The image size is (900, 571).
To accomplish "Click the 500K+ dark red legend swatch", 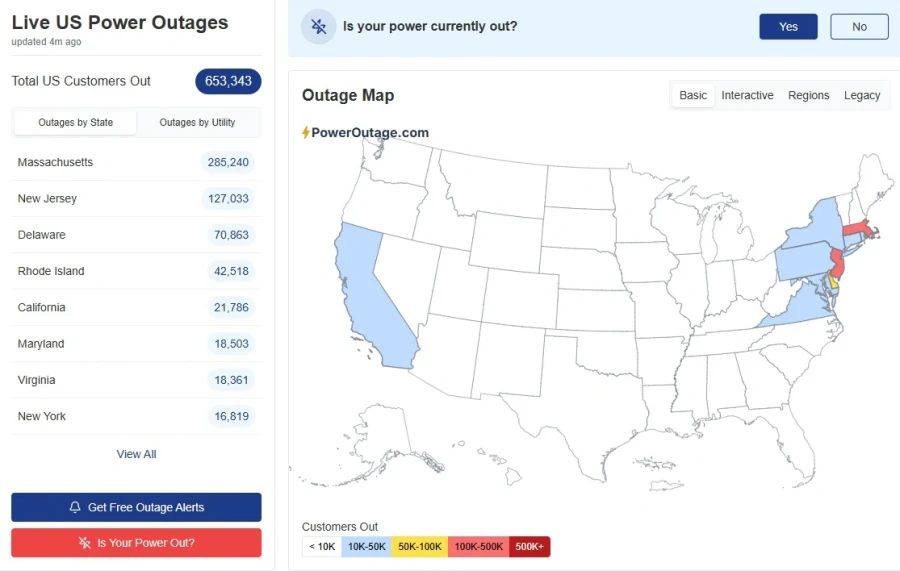I will 529,547.
